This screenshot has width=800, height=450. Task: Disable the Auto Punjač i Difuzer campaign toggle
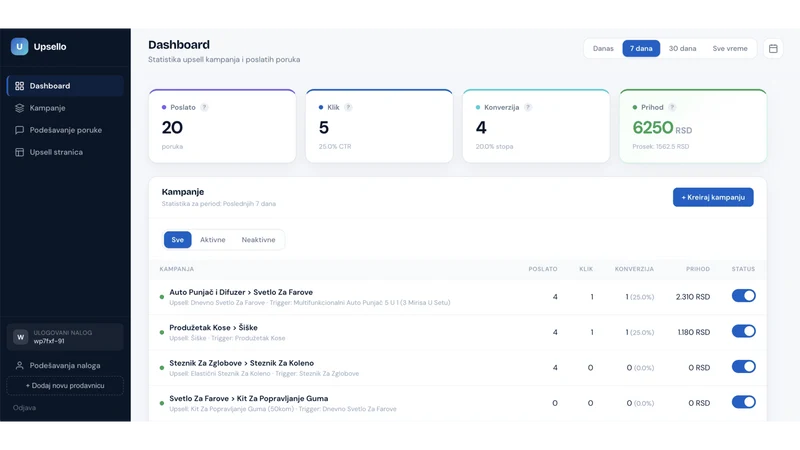pyautogui.click(x=743, y=296)
